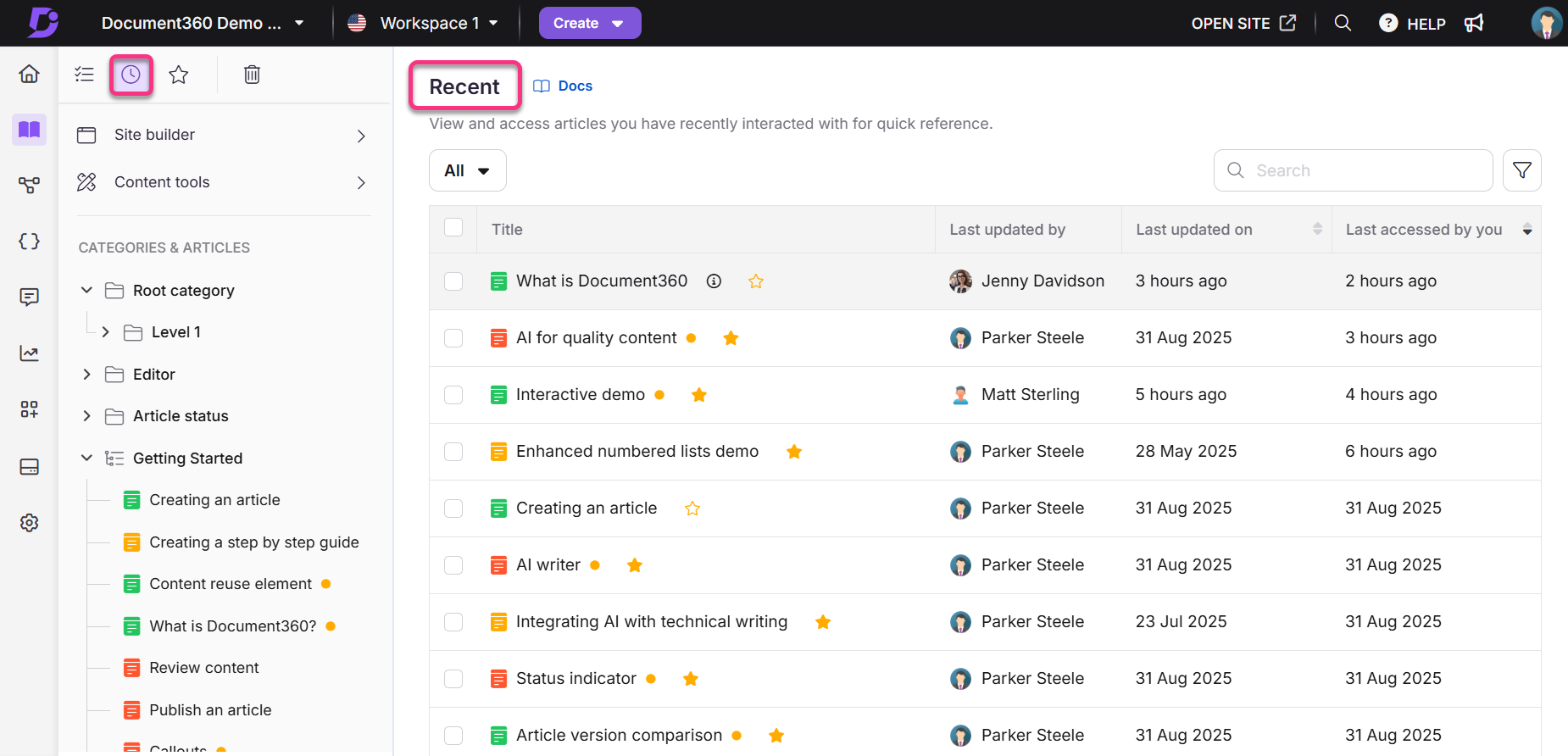Open the Docs link near Recent heading

pyautogui.click(x=563, y=86)
